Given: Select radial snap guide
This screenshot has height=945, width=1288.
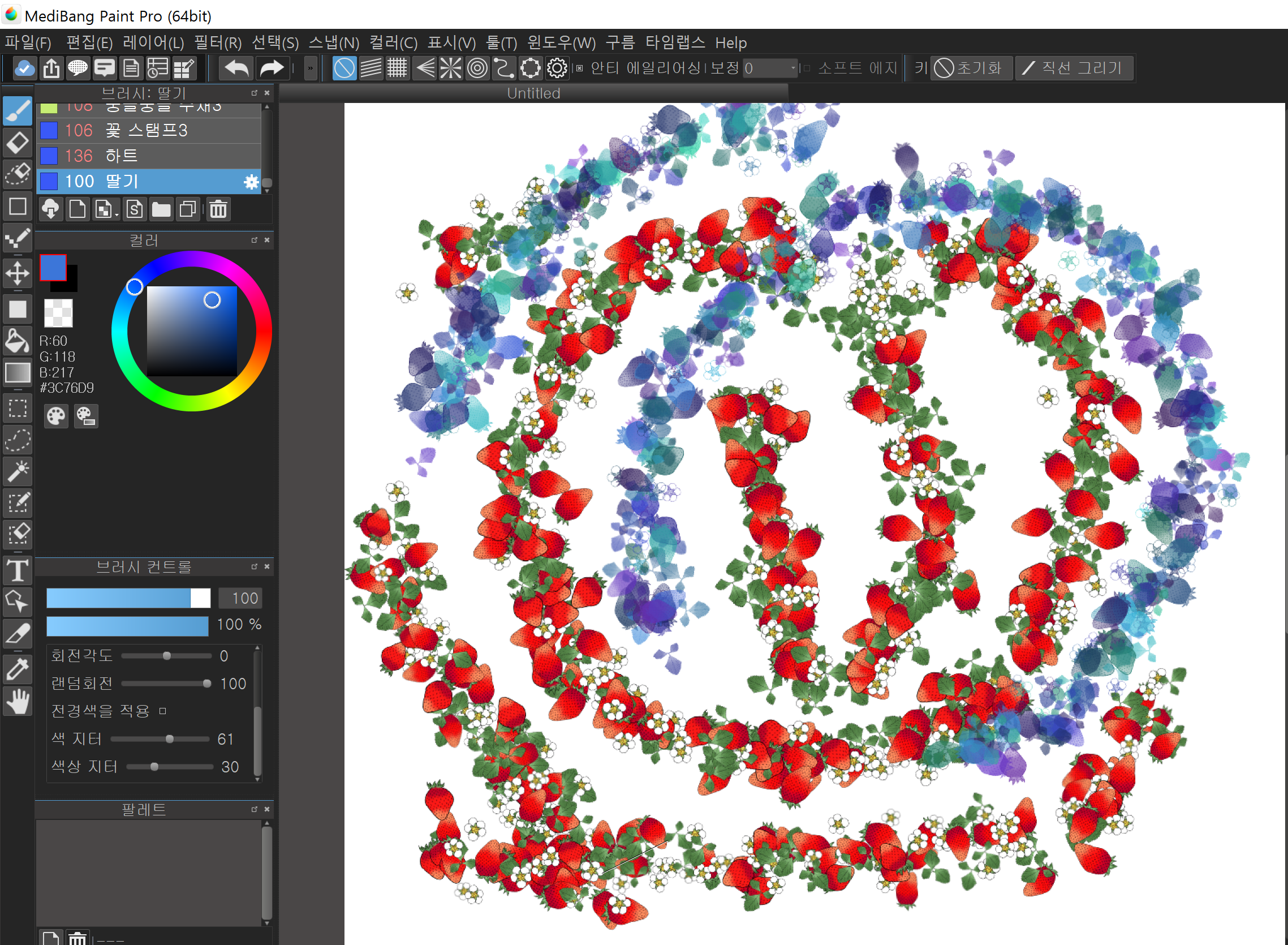Looking at the screenshot, I should (x=450, y=68).
